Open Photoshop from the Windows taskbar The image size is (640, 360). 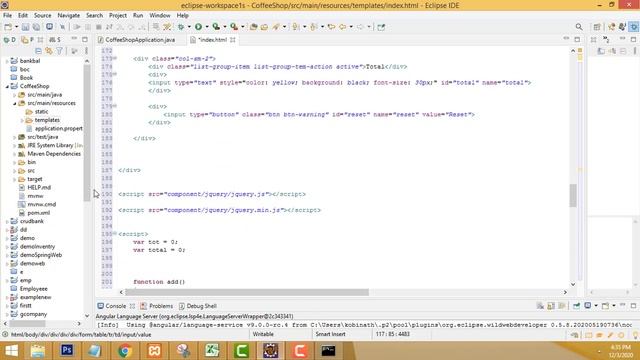[67, 350]
